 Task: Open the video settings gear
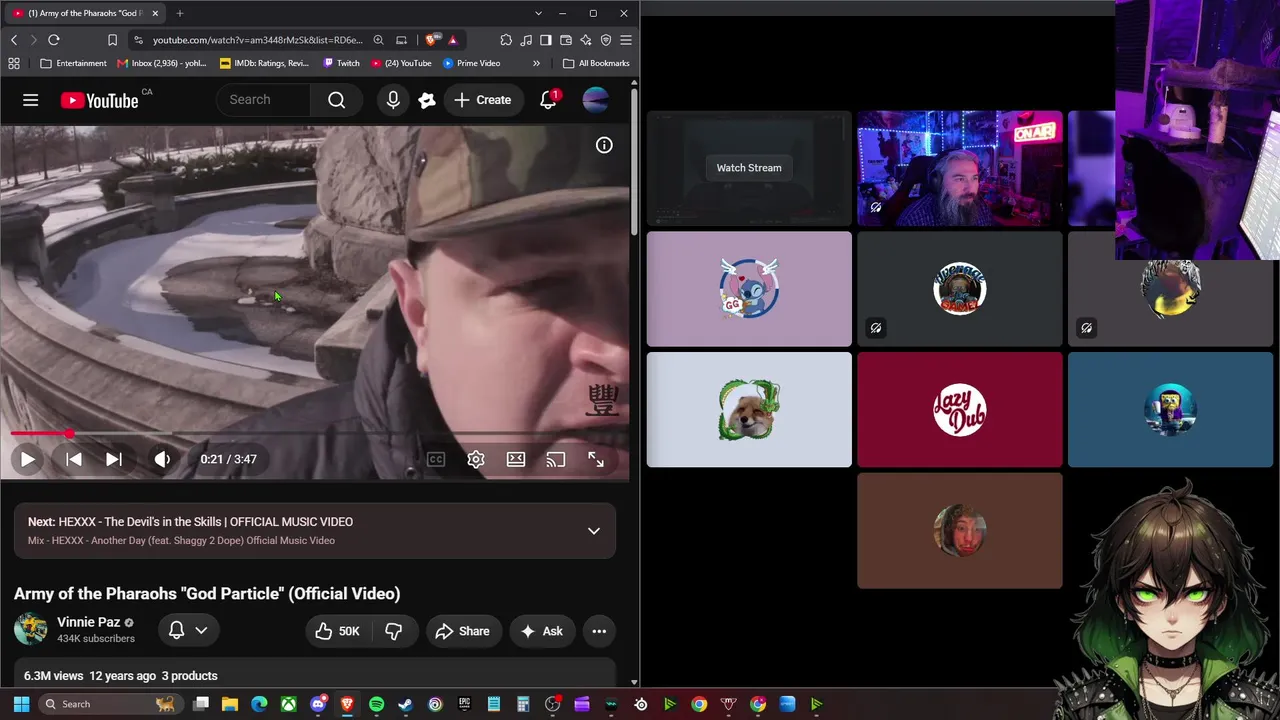tap(476, 459)
